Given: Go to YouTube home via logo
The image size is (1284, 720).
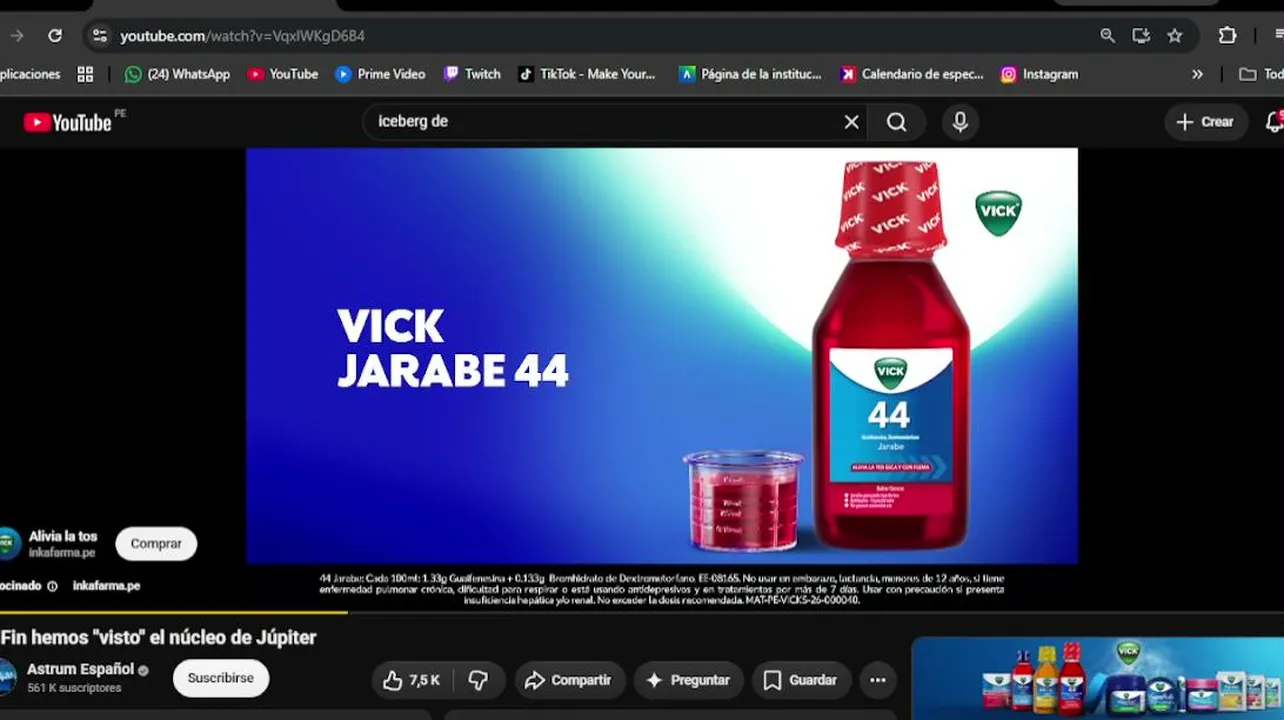Looking at the screenshot, I should [68, 122].
